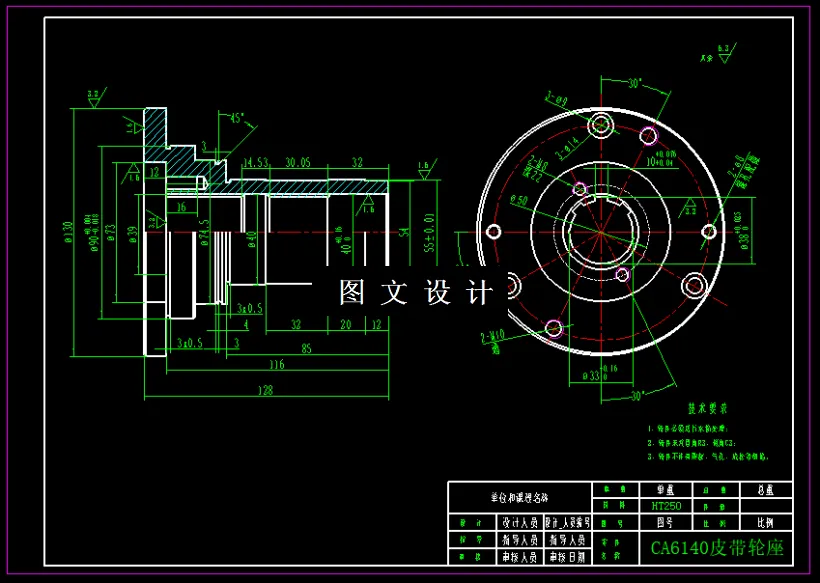820x583 pixels.
Task: Select the HT250 material cell
Action: 666,504
